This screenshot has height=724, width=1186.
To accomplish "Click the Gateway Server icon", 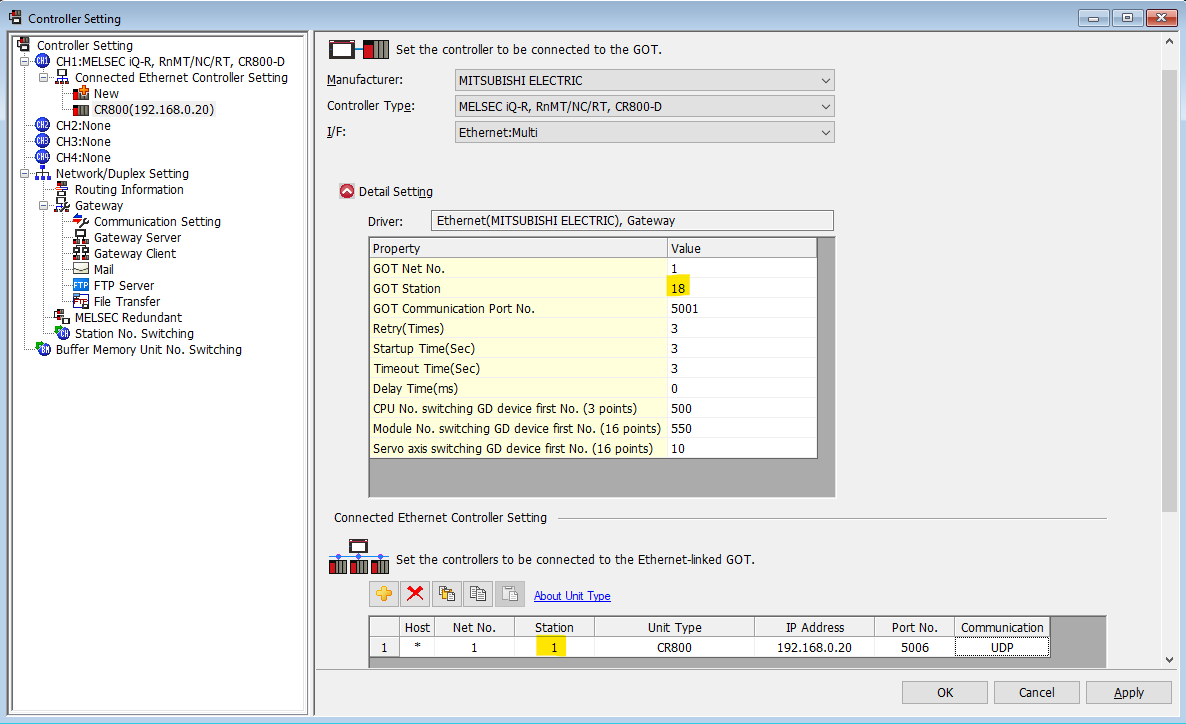I will click(81, 238).
